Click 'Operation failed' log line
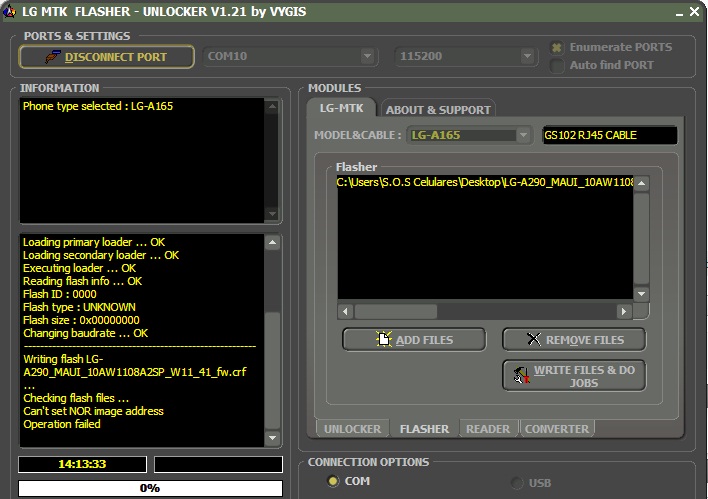Screen dimensions: 708x499 coord(62,424)
